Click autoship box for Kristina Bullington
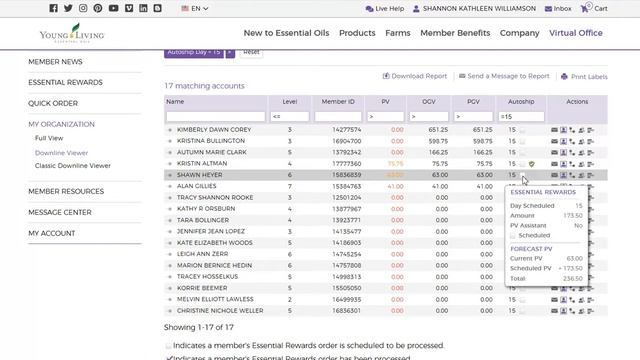 click(x=522, y=141)
